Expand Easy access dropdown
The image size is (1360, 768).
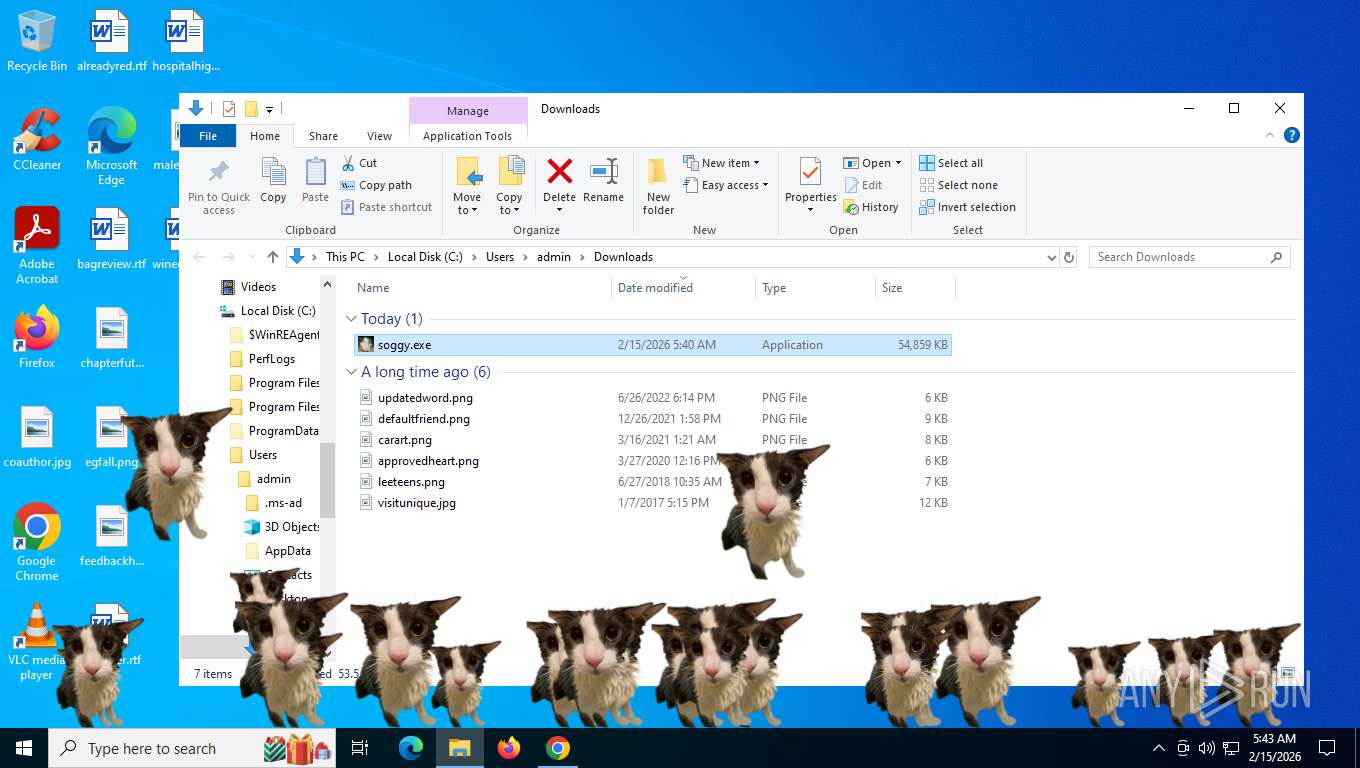(726, 185)
